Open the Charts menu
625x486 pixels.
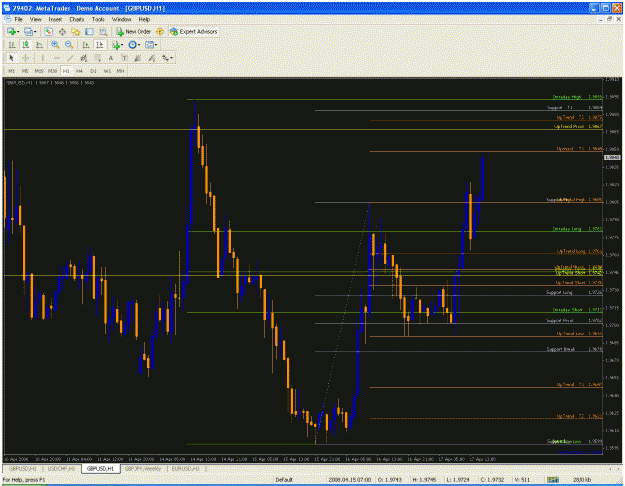[77, 19]
